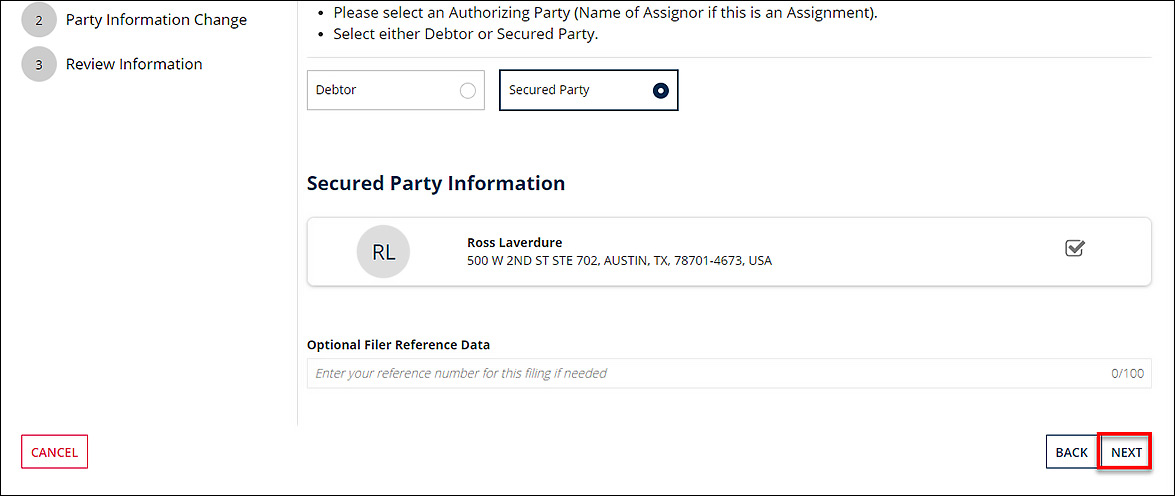This screenshot has width=1175, height=496.
Task: Click the step 2 circle icon
Action: pyautogui.click(x=39, y=20)
